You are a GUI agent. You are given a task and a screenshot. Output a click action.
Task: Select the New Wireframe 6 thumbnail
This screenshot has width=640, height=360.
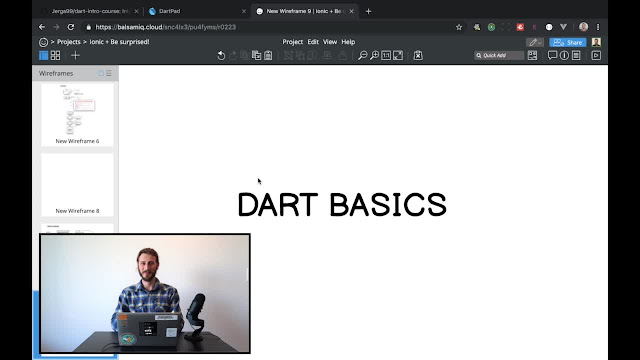(77, 115)
